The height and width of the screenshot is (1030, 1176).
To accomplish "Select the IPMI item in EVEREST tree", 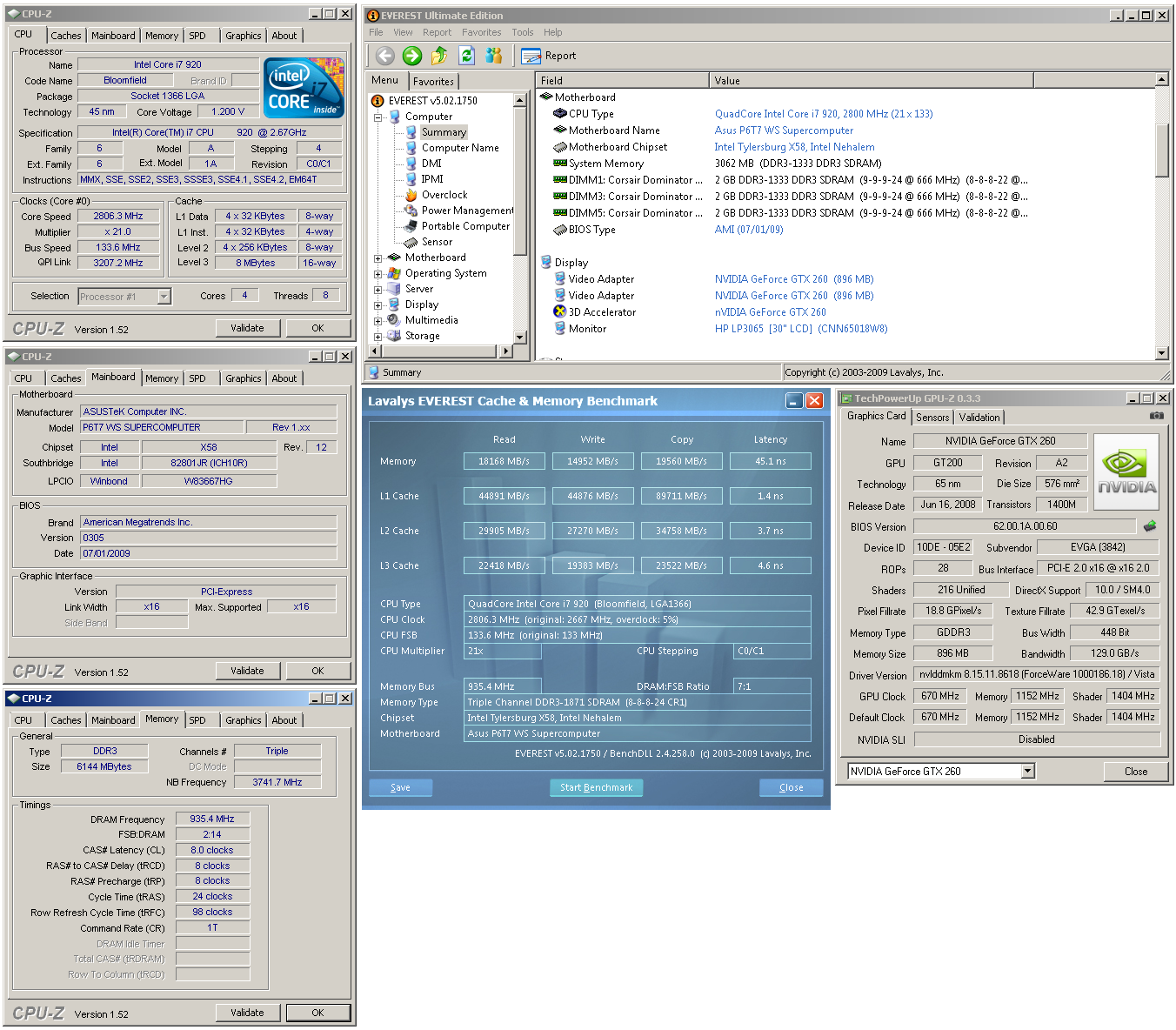I will tap(432, 179).
